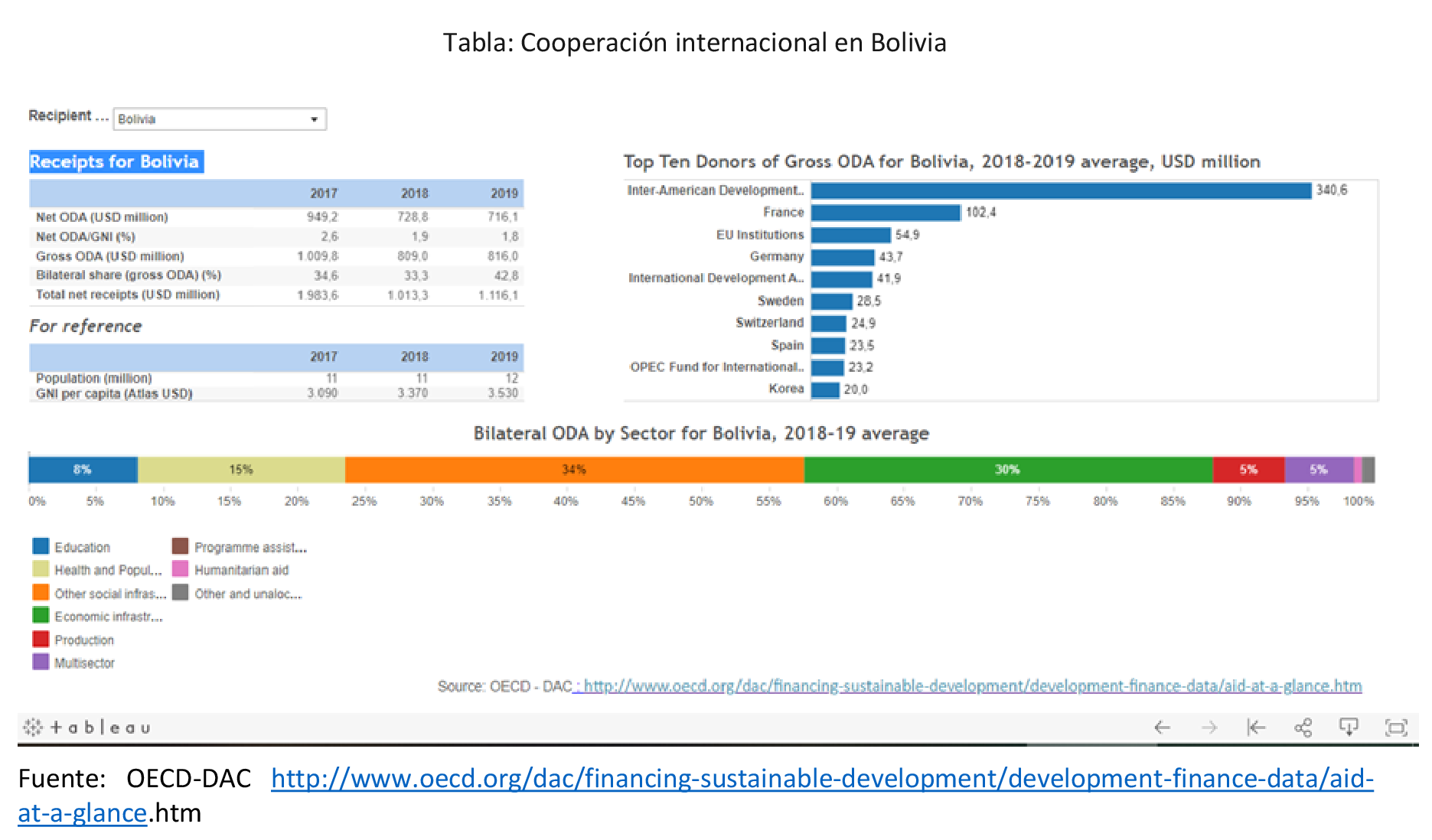
Task: Click the 'For reference' heading
Action: (86, 327)
